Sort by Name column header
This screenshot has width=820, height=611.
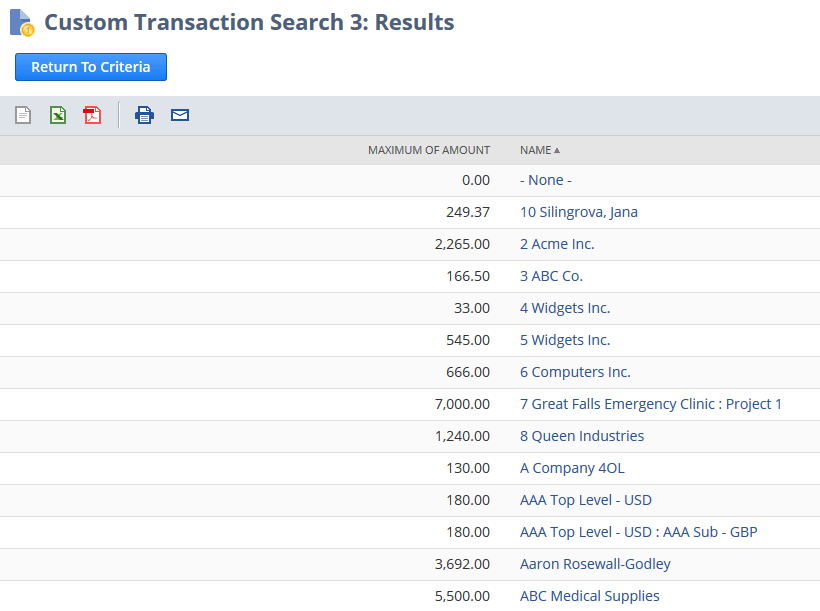point(540,151)
